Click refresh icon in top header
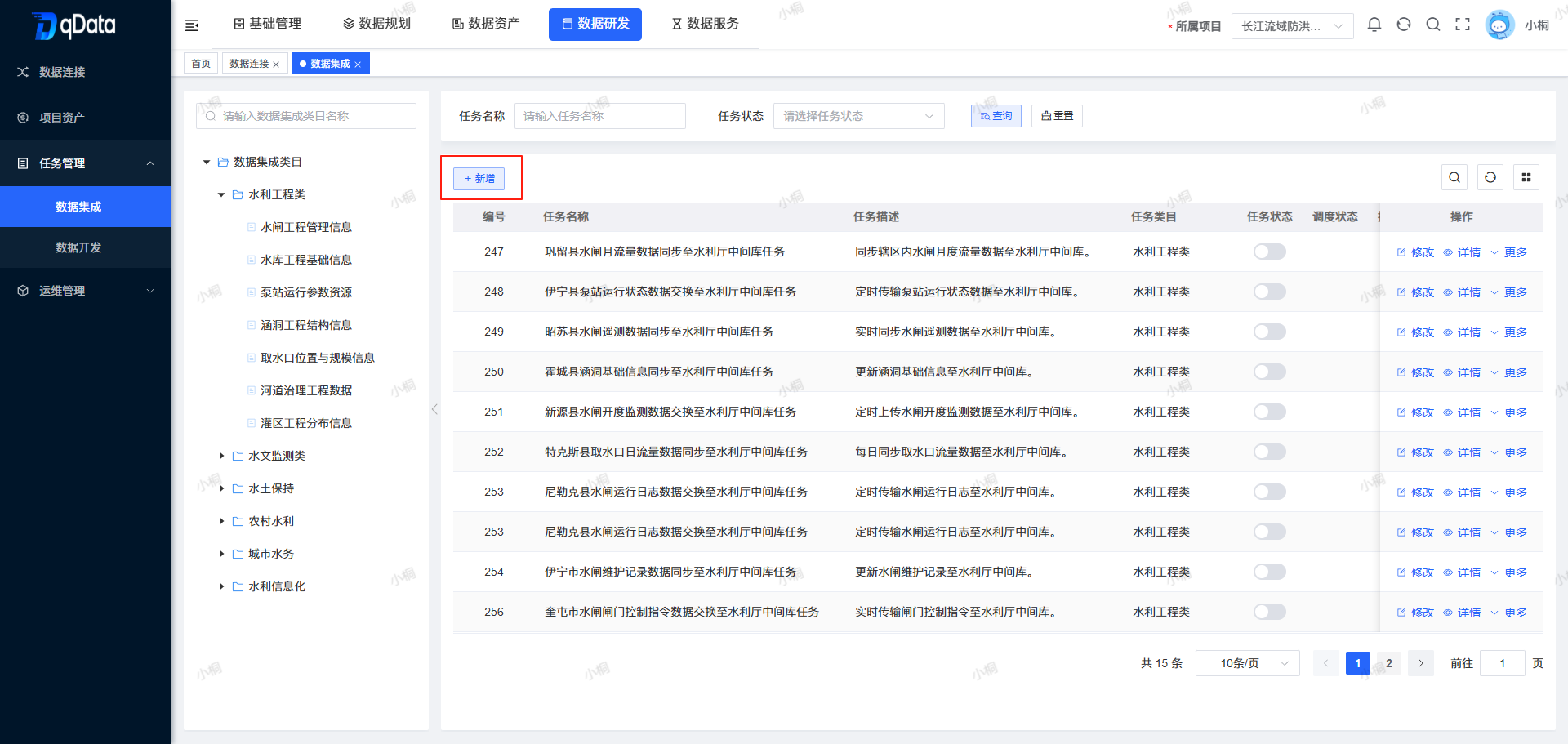Screen dimensions: 1568x744 (1404, 25)
